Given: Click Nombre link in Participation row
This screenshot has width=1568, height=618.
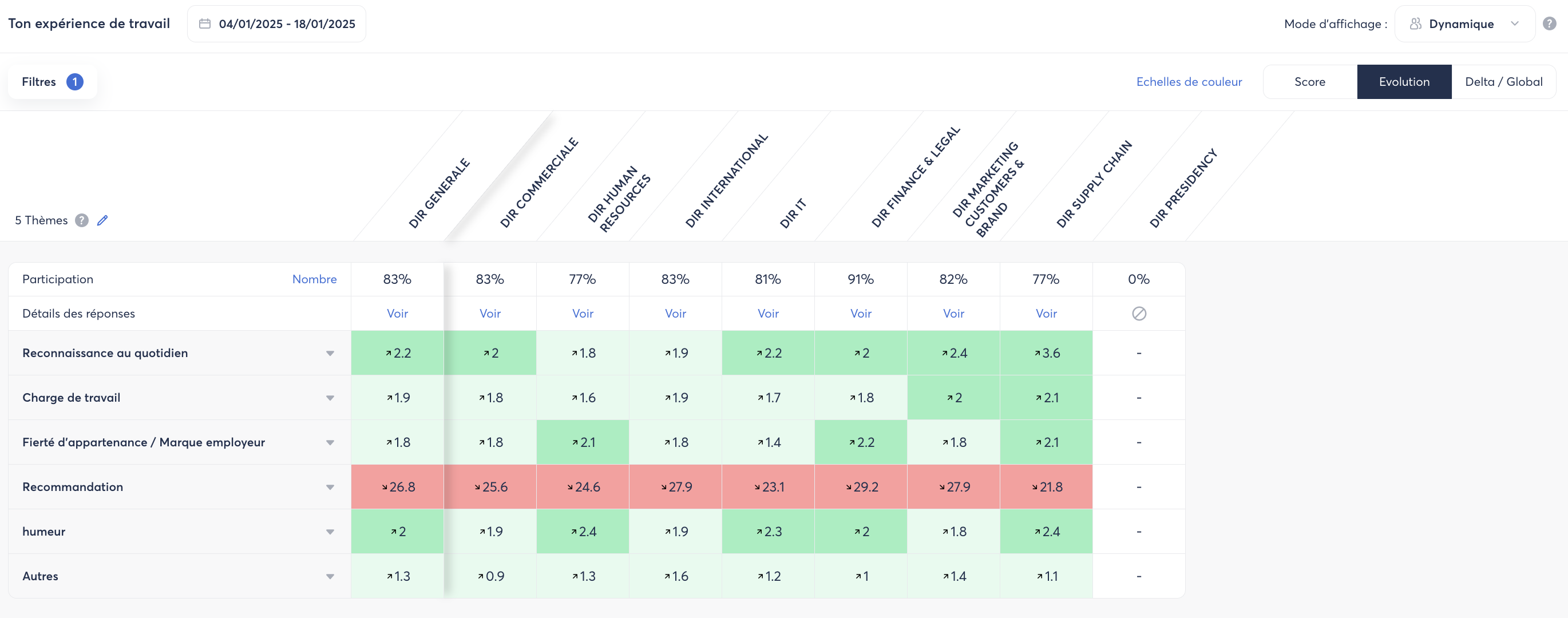Looking at the screenshot, I should pyautogui.click(x=314, y=279).
